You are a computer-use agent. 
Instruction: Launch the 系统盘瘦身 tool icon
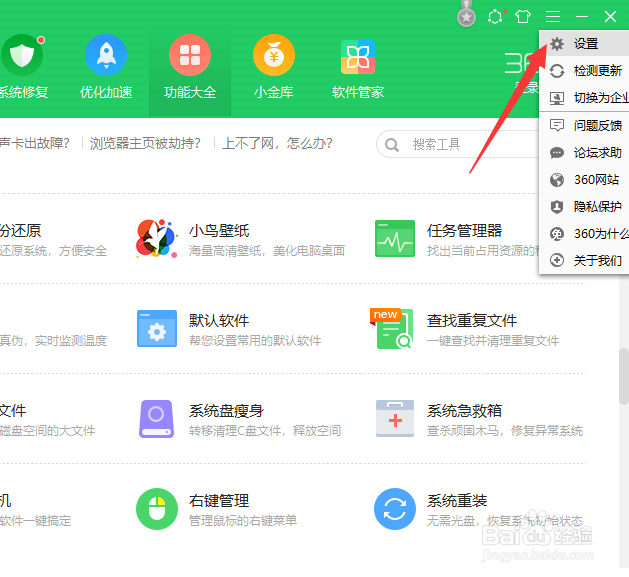156,419
